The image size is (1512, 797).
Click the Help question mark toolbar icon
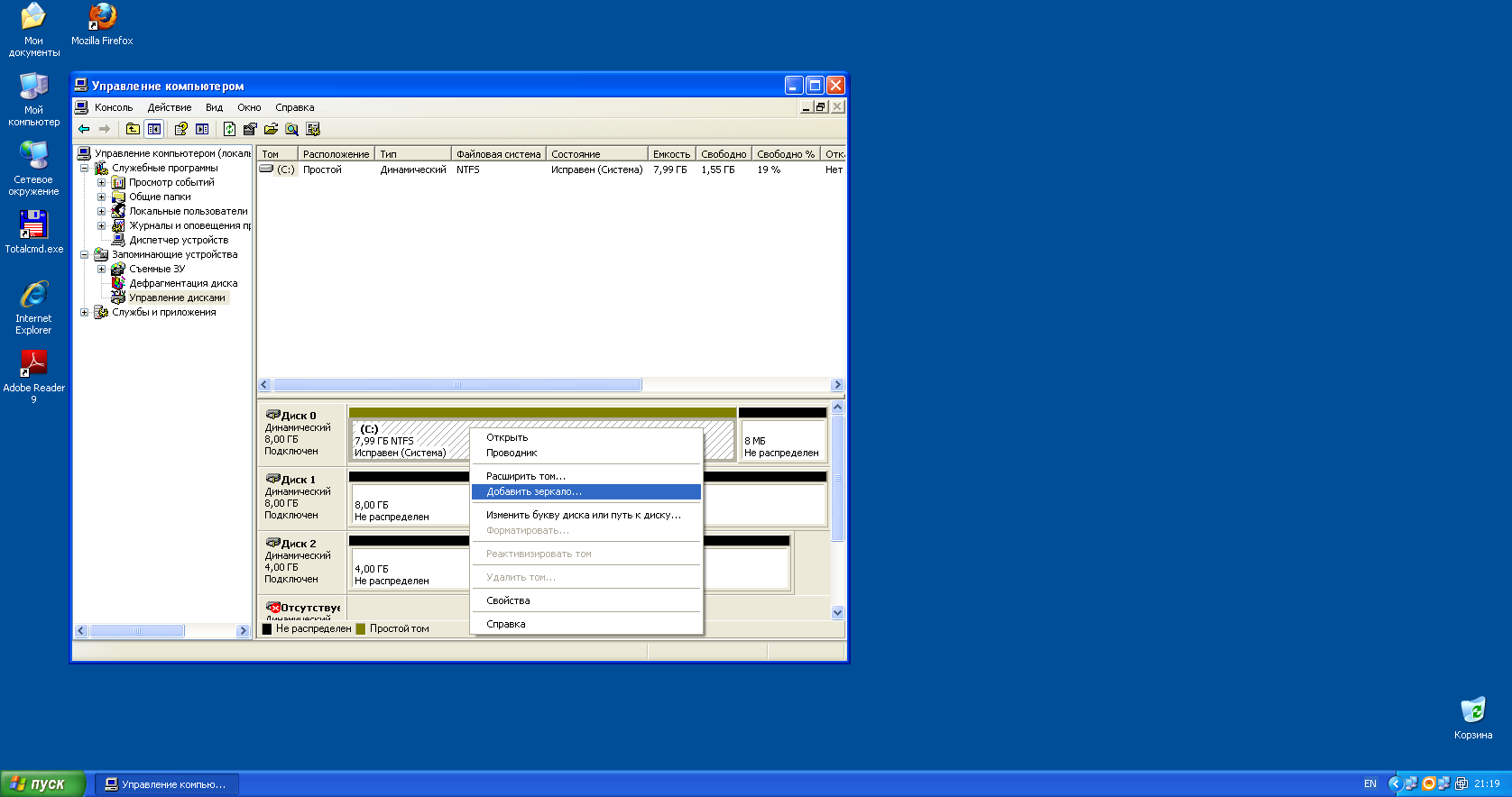[181, 129]
